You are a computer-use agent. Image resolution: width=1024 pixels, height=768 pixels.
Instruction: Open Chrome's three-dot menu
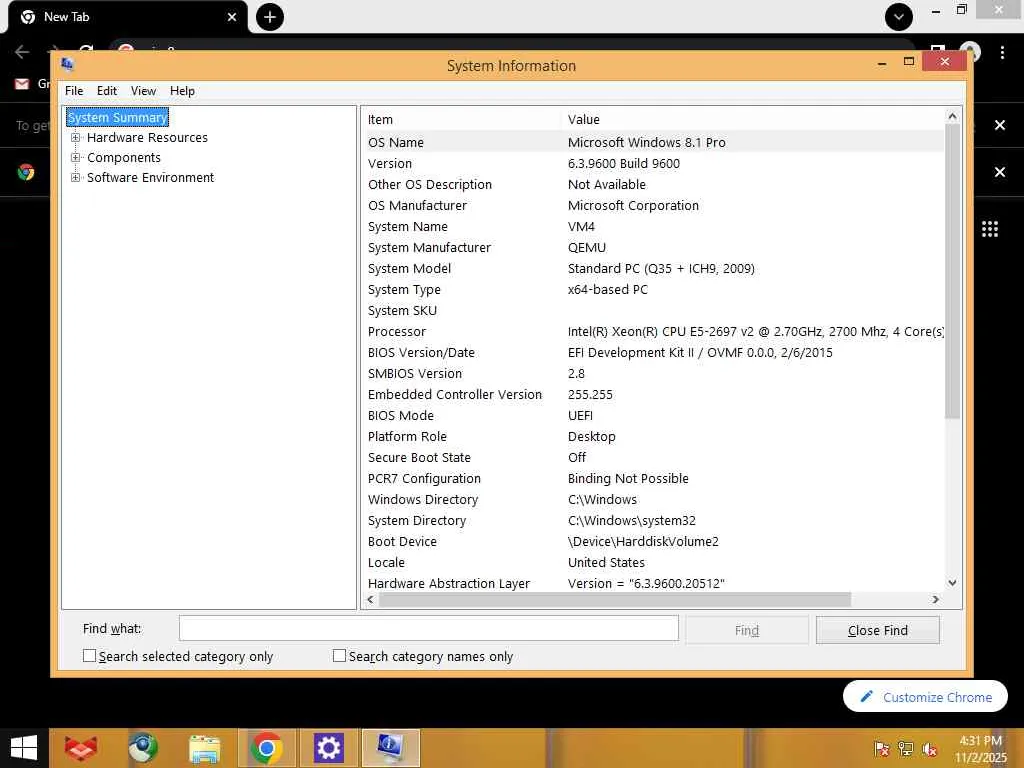pyautogui.click(x=1002, y=52)
